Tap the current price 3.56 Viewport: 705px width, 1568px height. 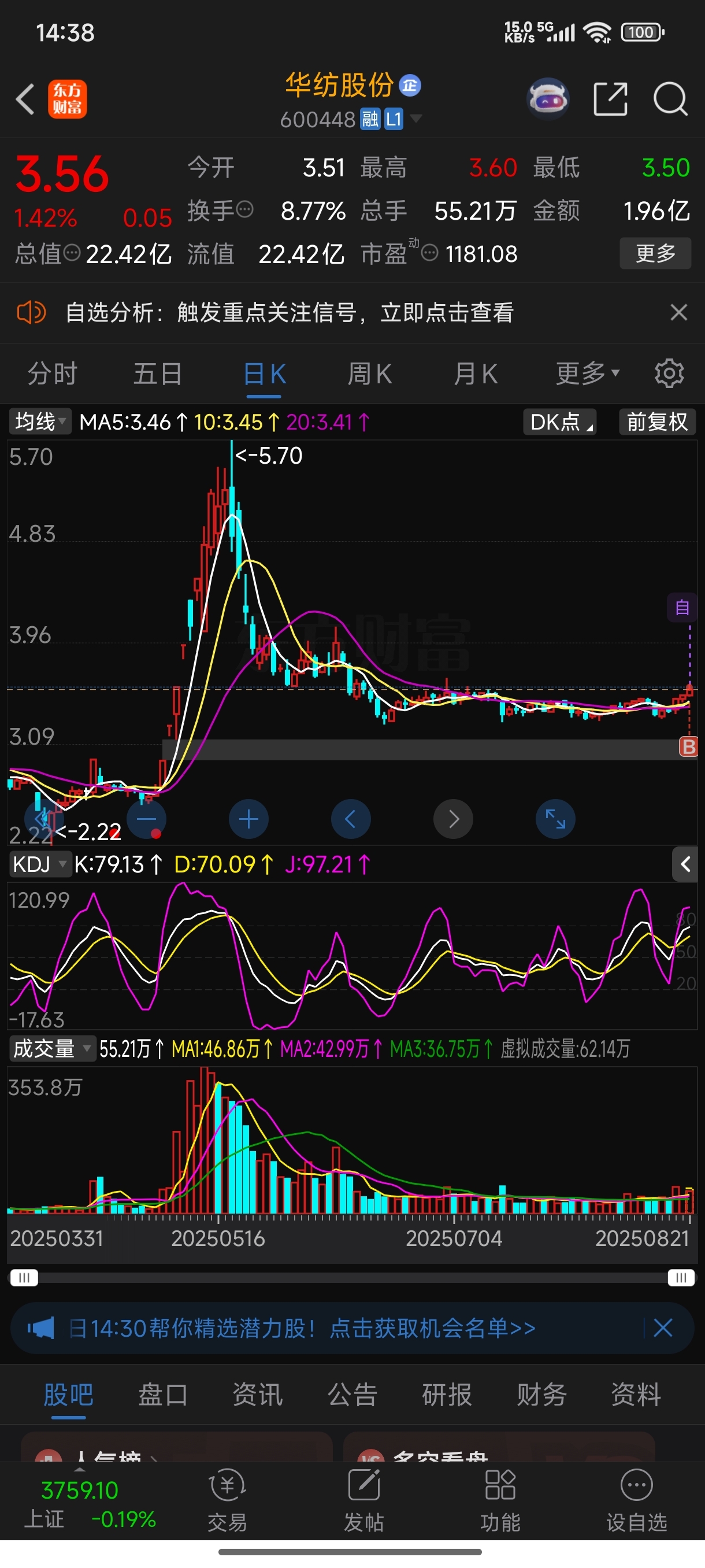pos(62,173)
